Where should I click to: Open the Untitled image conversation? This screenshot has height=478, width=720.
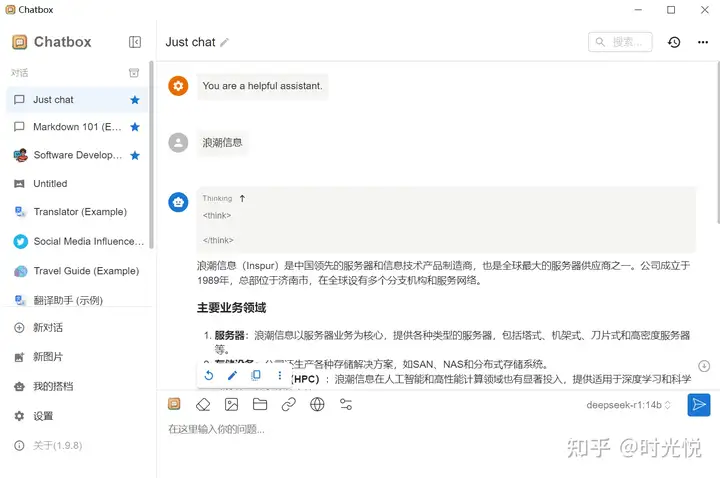tap(77, 184)
